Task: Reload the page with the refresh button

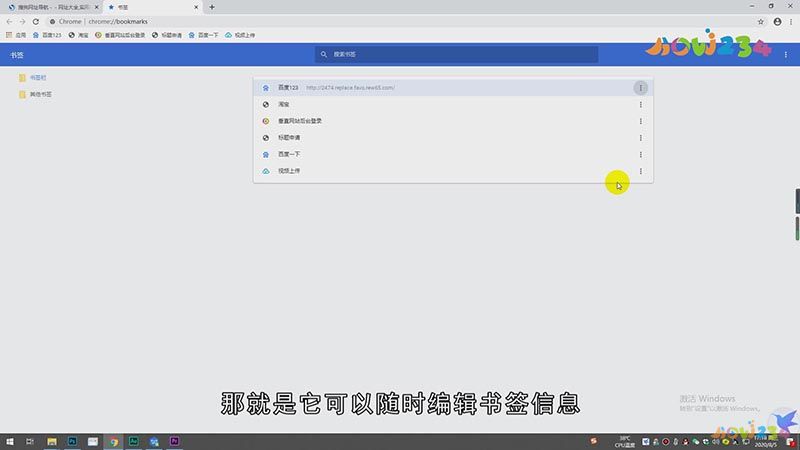Action: (x=36, y=22)
